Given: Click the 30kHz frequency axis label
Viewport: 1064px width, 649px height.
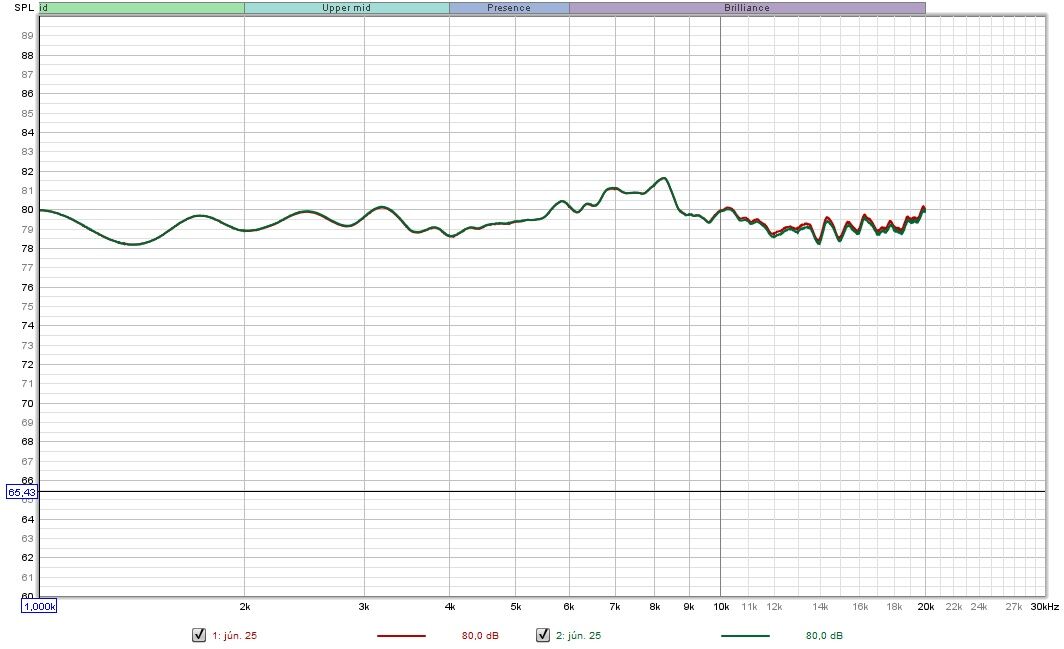Looking at the screenshot, I should [1044, 607].
